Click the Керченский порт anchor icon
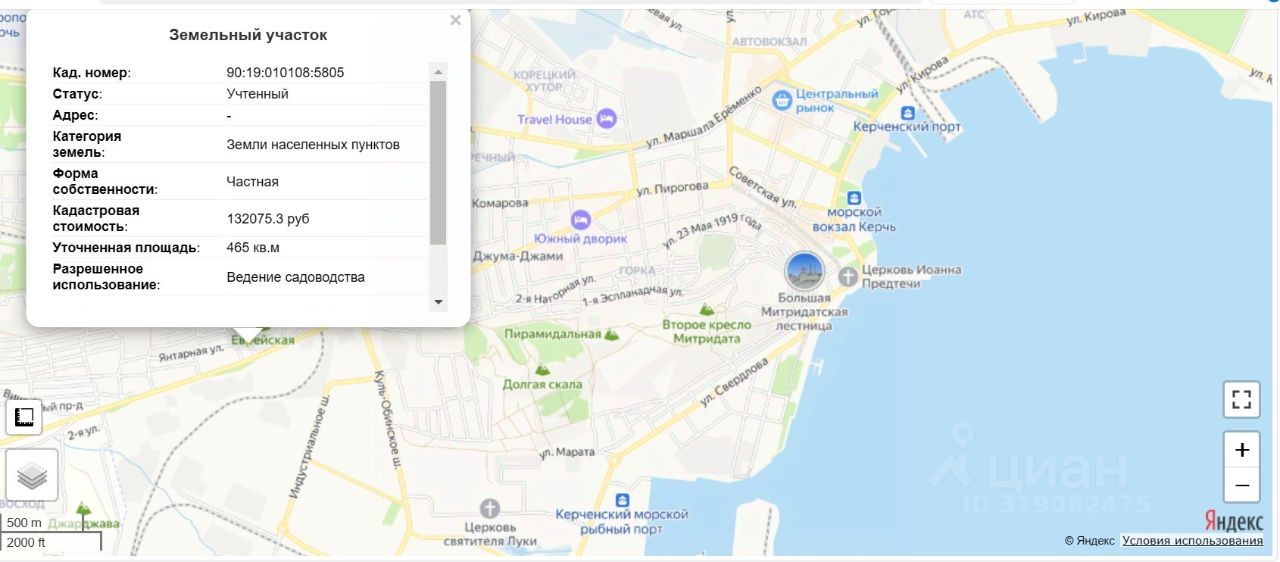 pos(907,113)
